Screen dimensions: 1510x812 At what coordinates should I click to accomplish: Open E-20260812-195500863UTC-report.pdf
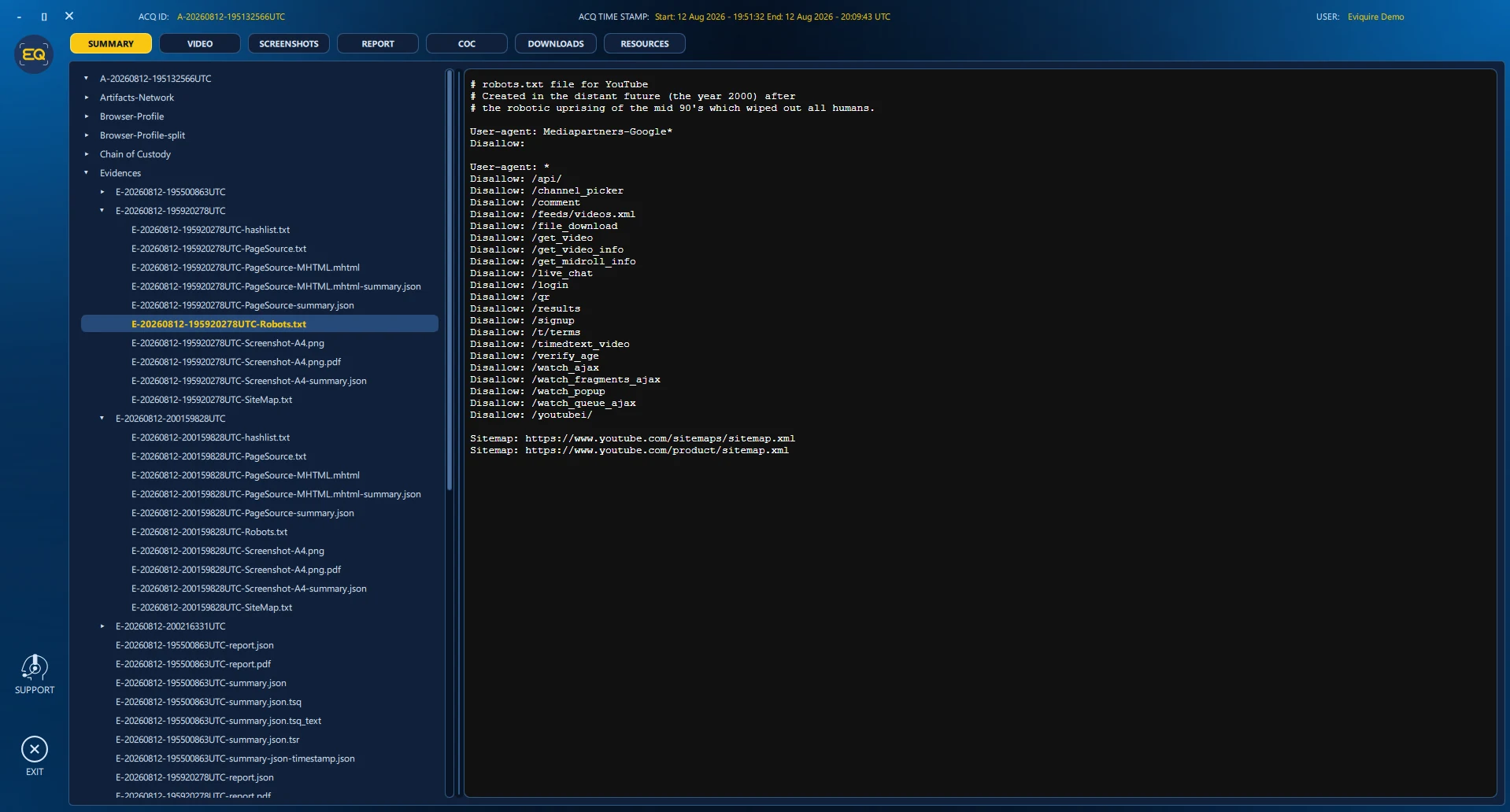193,664
